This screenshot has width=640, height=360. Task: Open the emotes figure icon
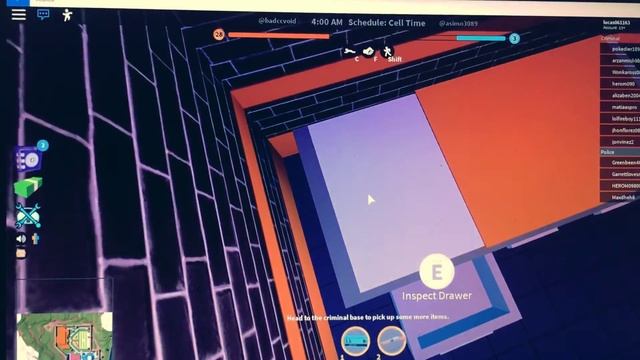click(67, 15)
